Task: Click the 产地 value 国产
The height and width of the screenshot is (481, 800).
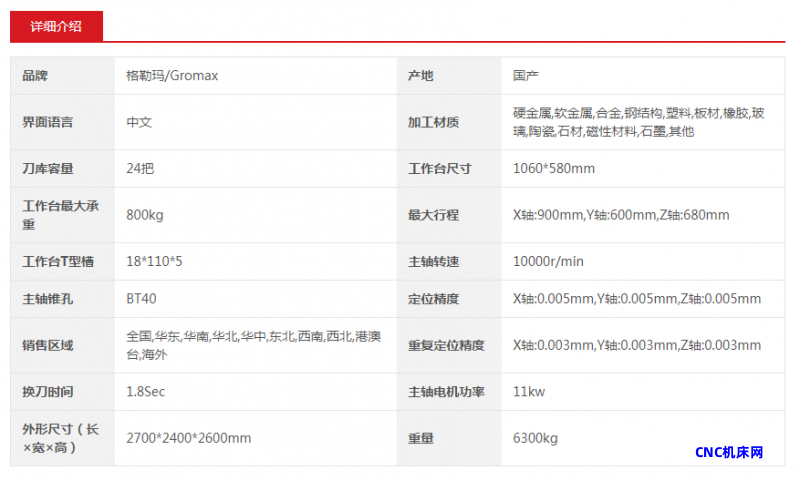Action: point(526,76)
